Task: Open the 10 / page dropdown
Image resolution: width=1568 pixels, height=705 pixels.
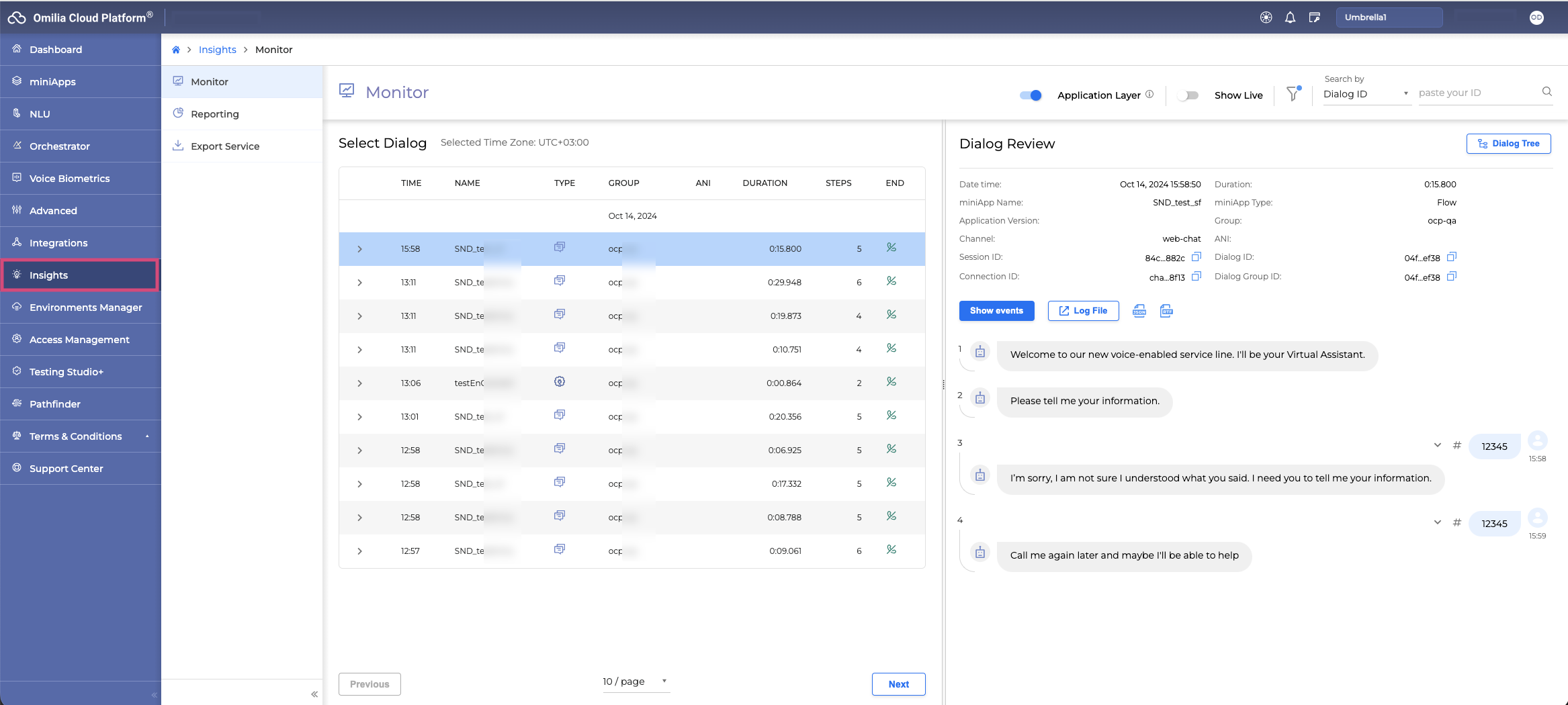Action: 635,681
